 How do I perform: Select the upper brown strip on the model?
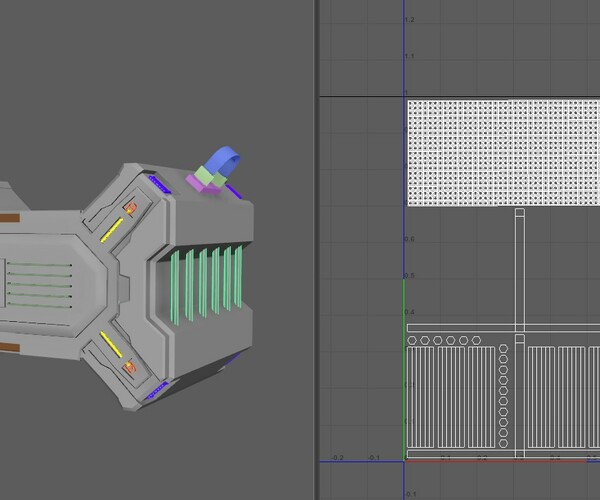(10, 218)
